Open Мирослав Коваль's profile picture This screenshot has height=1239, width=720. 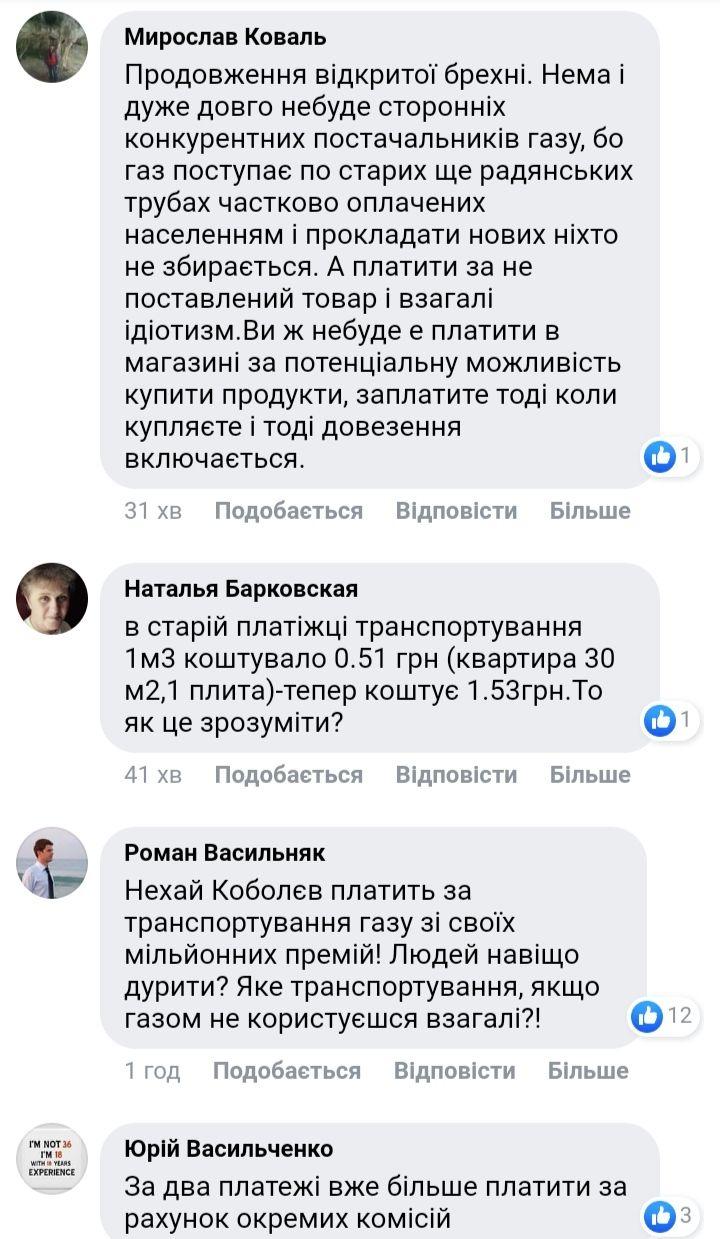52,47
